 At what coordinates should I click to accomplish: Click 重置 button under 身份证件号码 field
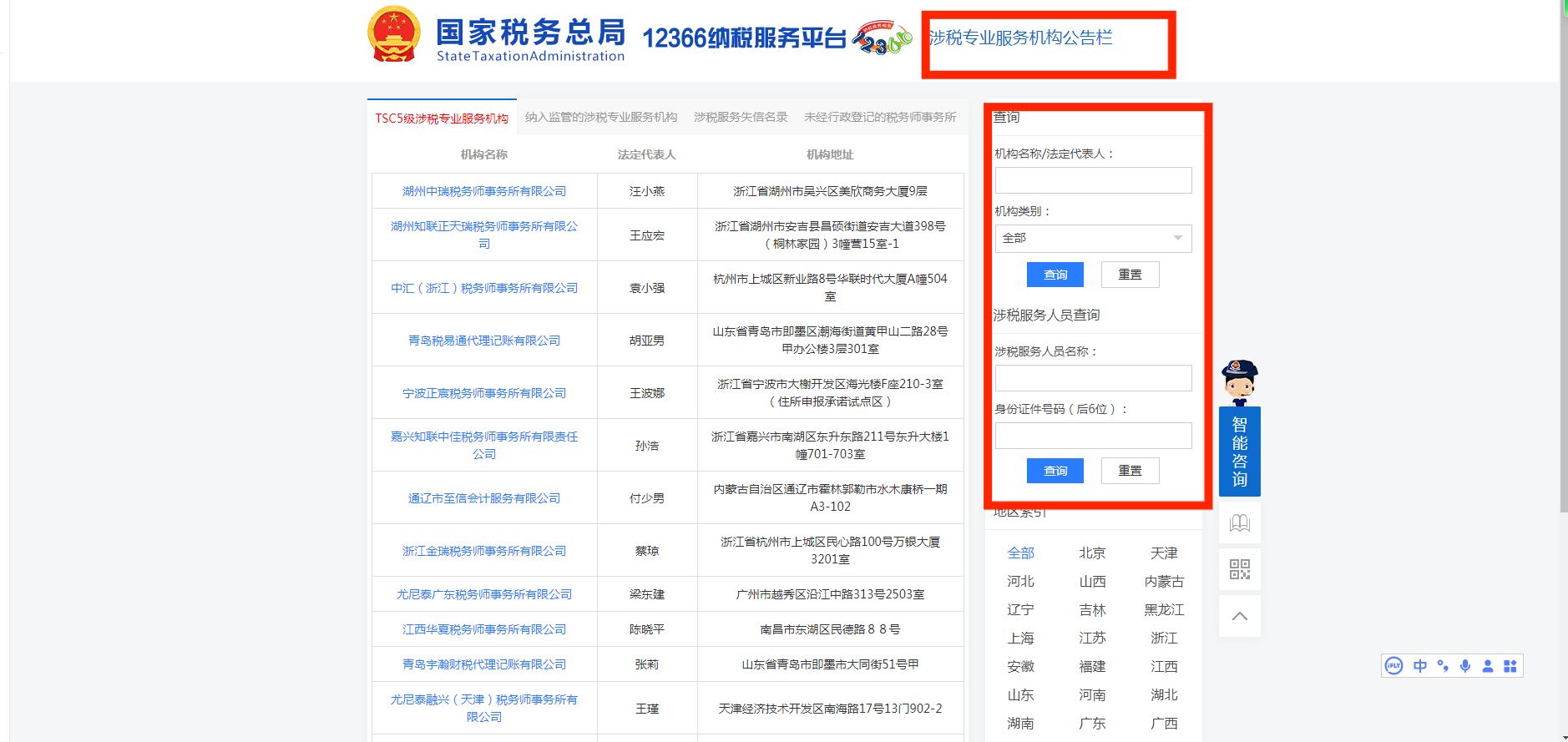(1130, 471)
